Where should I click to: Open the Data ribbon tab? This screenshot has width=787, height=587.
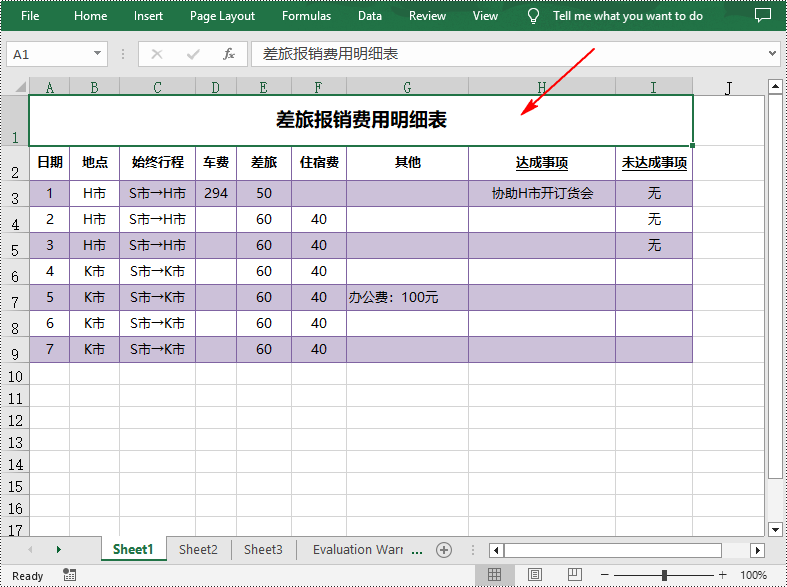(x=370, y=16)
